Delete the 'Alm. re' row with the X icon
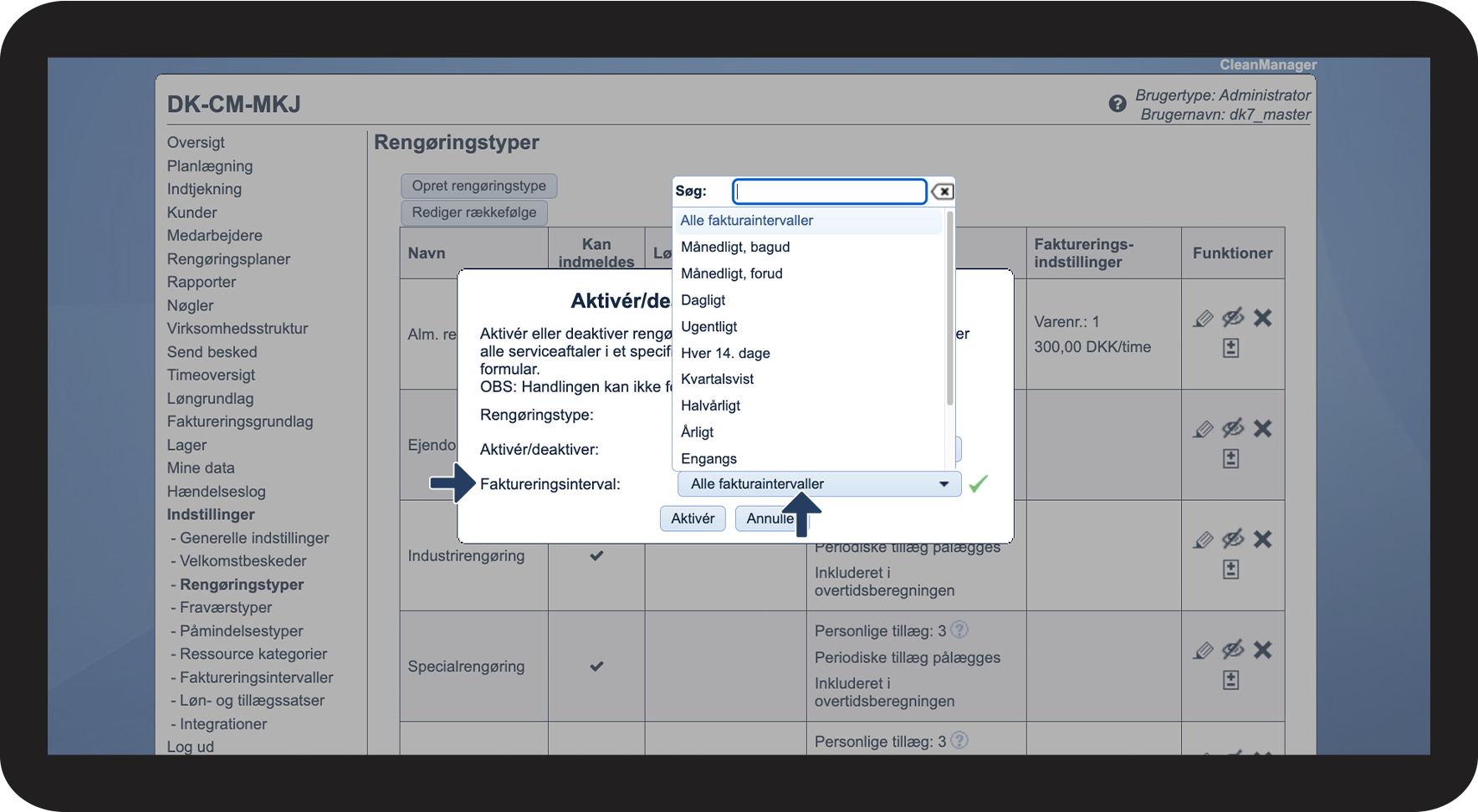Image resolution: width=1478 pixels, height=812 pixels. [1263, 318]
